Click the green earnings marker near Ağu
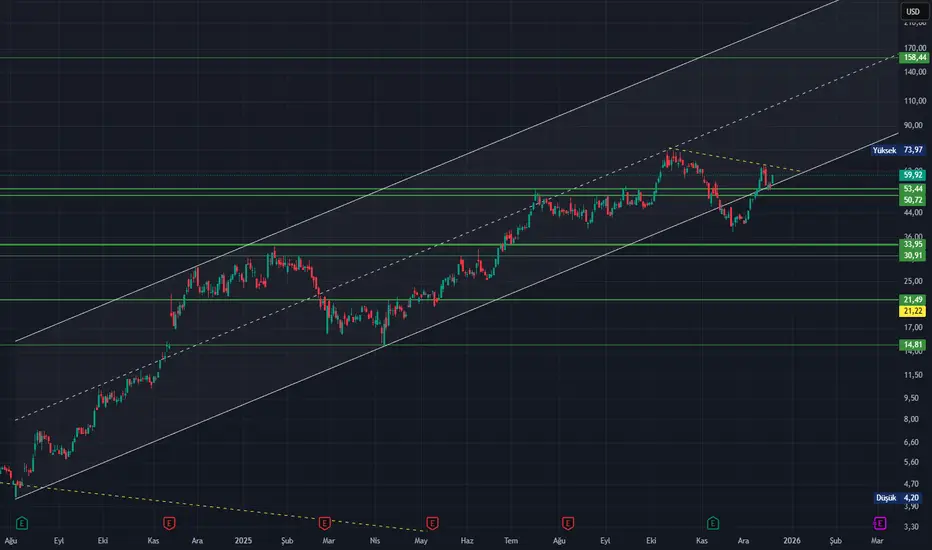Viewport: 932px width, 550px height. tap(22, 523)
